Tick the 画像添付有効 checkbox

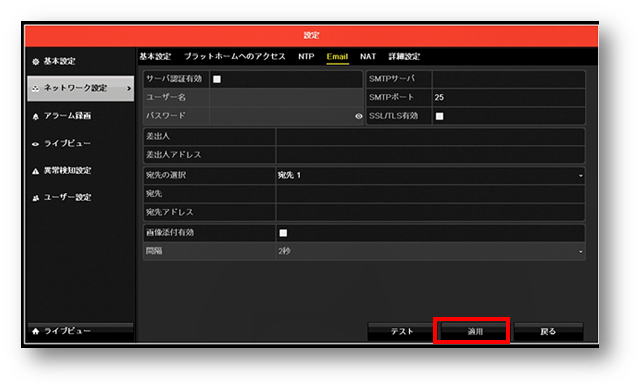click(x=283, y=233)
